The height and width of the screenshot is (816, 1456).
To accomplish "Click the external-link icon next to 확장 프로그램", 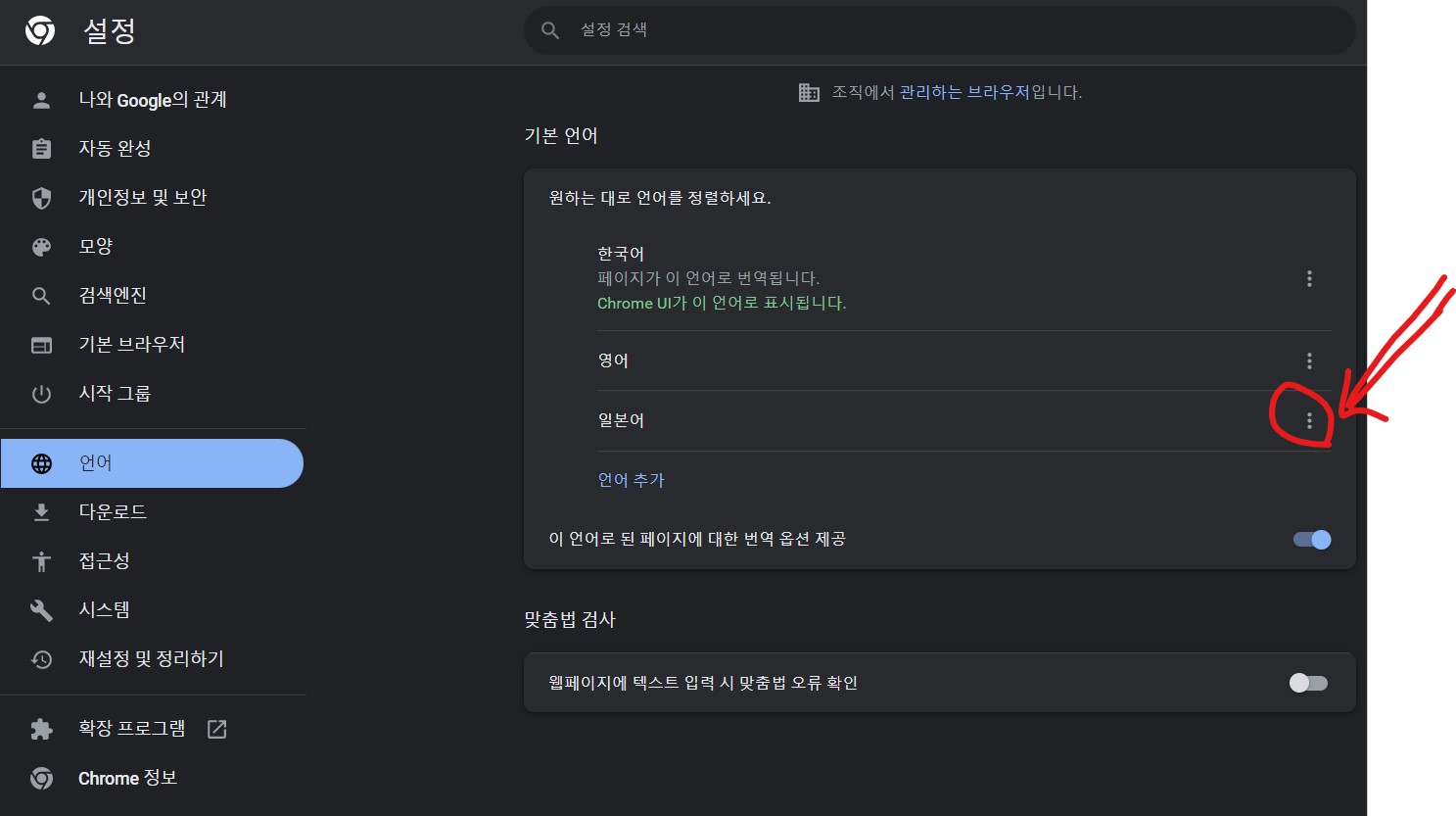I will [x=217, y=729].
